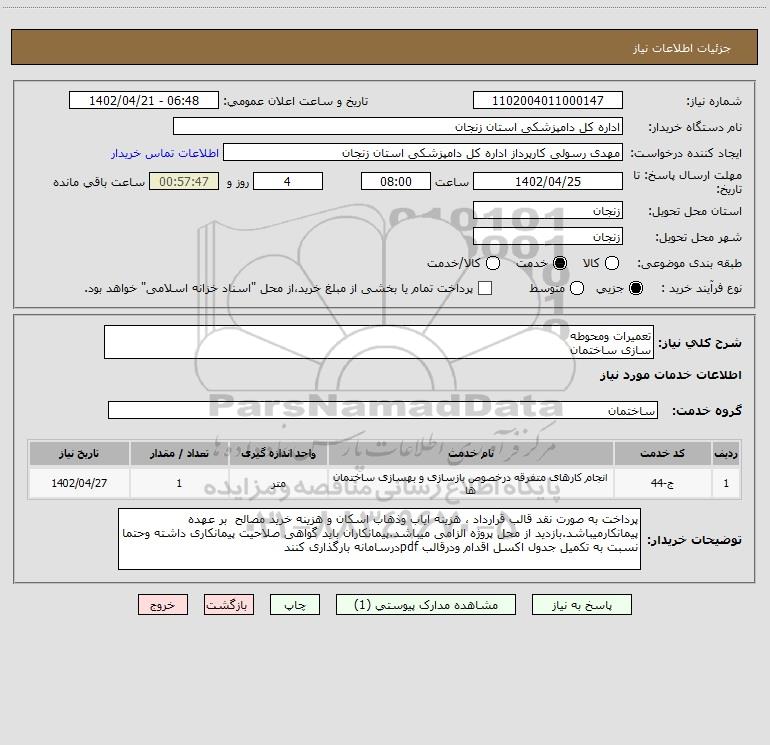Click the remaining time countdown 00:57:47

184,181
